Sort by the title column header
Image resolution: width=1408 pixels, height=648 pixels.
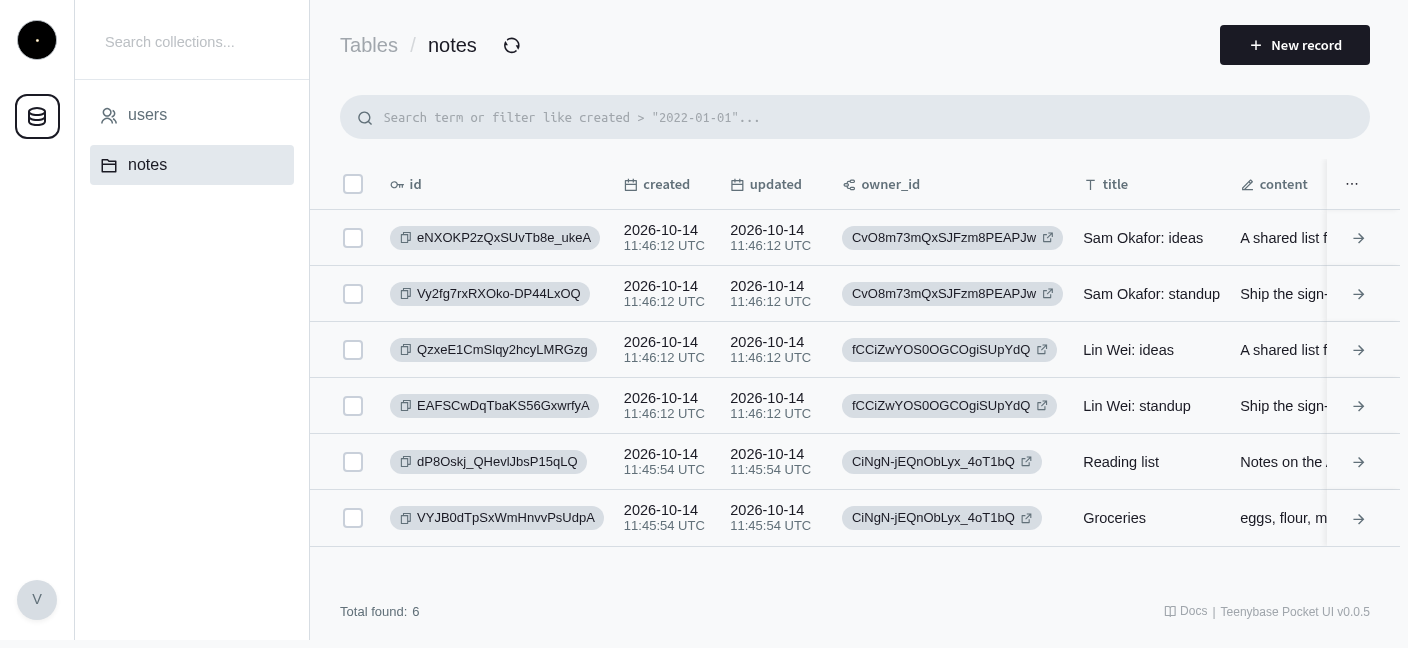tap(1106, 184)
